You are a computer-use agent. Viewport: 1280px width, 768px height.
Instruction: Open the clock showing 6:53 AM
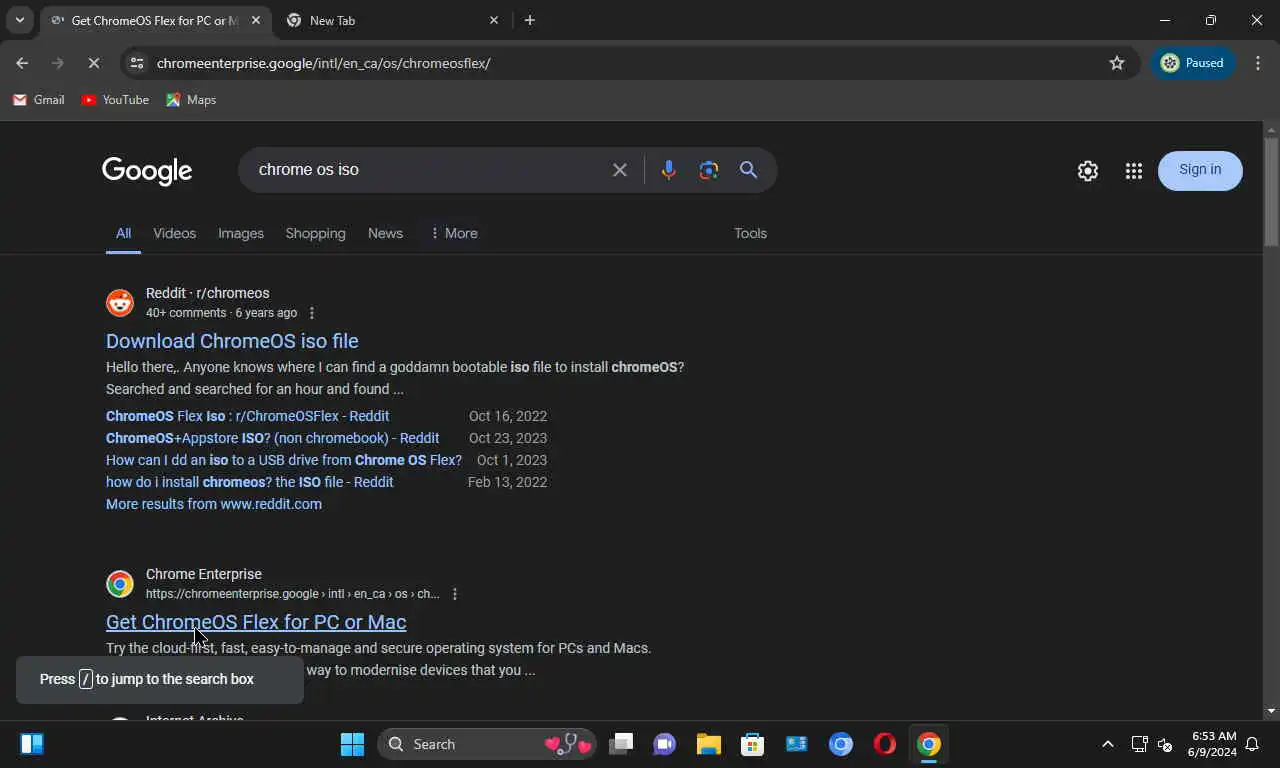tap(1213, 744)
